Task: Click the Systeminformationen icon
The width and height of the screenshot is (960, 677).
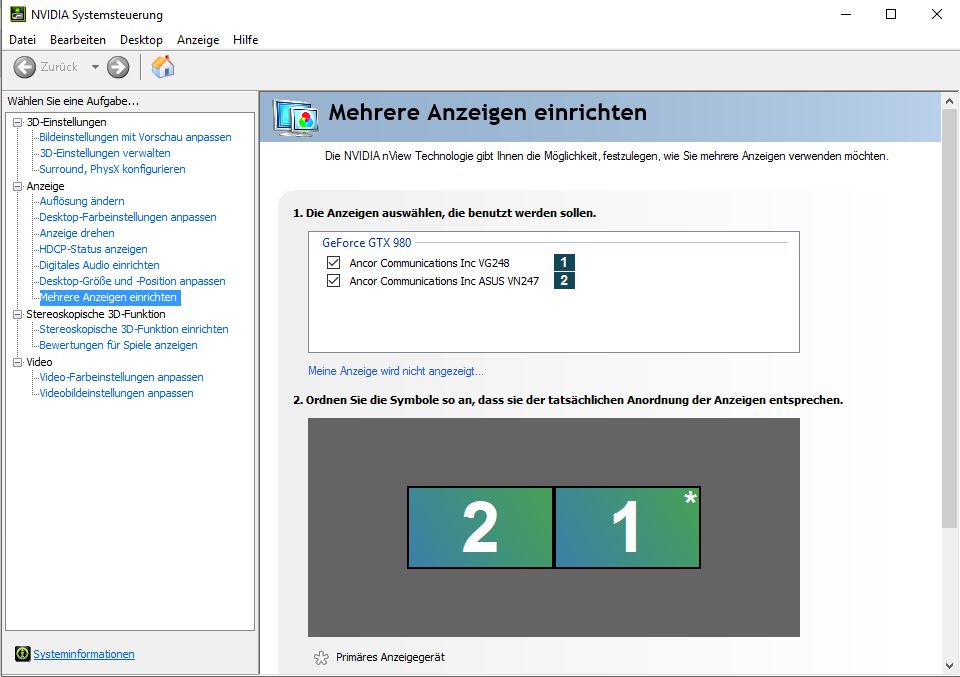Action: coord(23,654)
